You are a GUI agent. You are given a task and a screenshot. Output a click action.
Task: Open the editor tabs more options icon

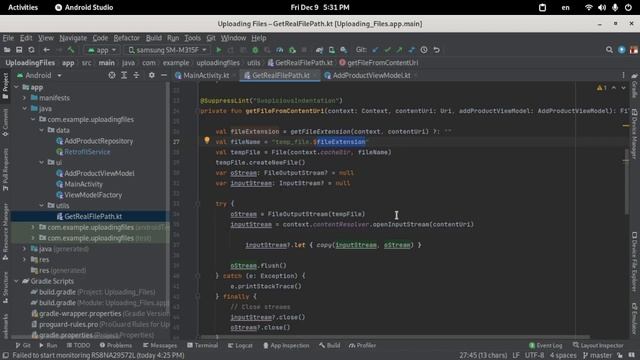pos(623,75)
